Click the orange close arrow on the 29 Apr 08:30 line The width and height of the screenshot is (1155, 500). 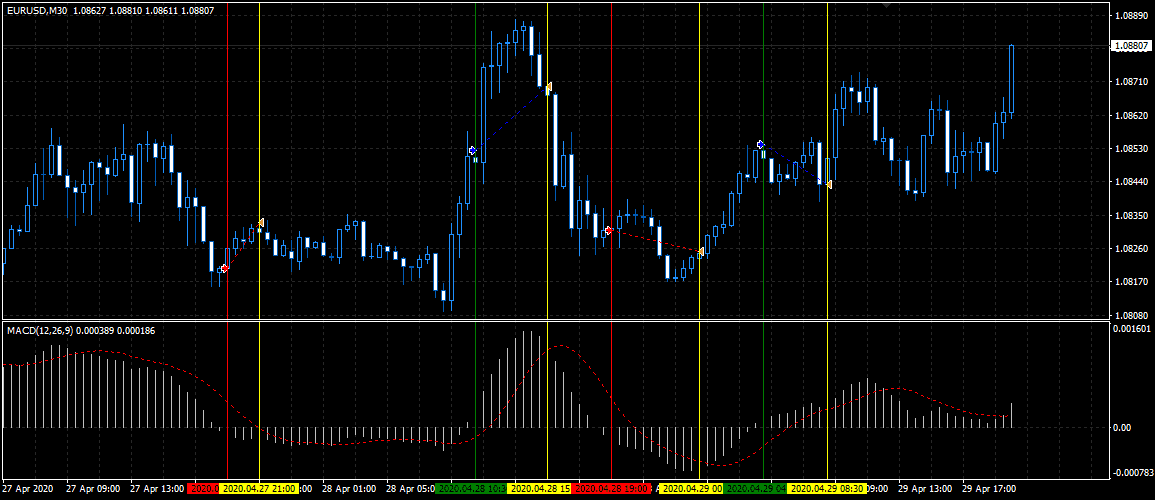(829, 184)
